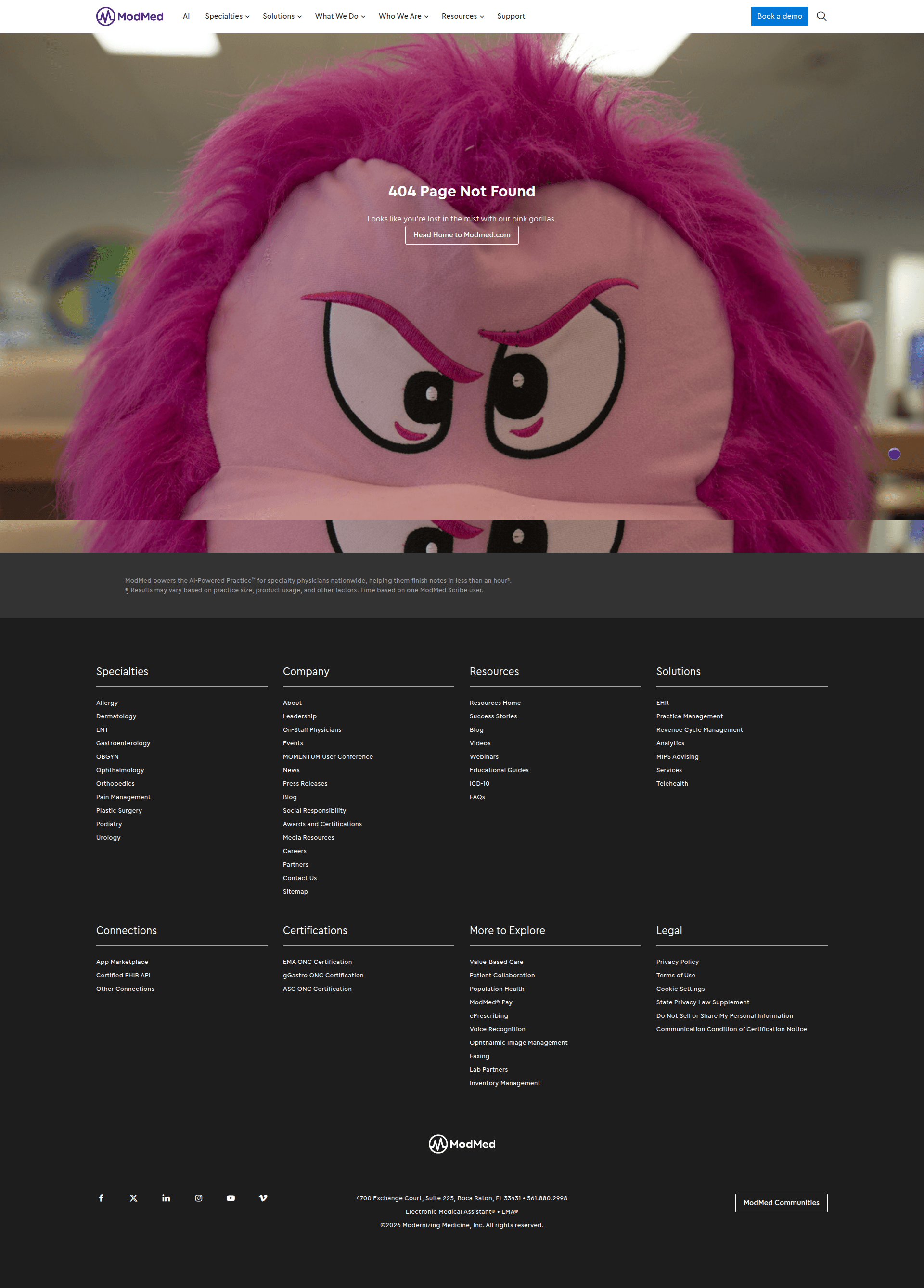Open the EMA ONC Certification link
Image resolution: width=924 pixels, height=1288 pixels.
pyautogui.click(x=317, y=962)
